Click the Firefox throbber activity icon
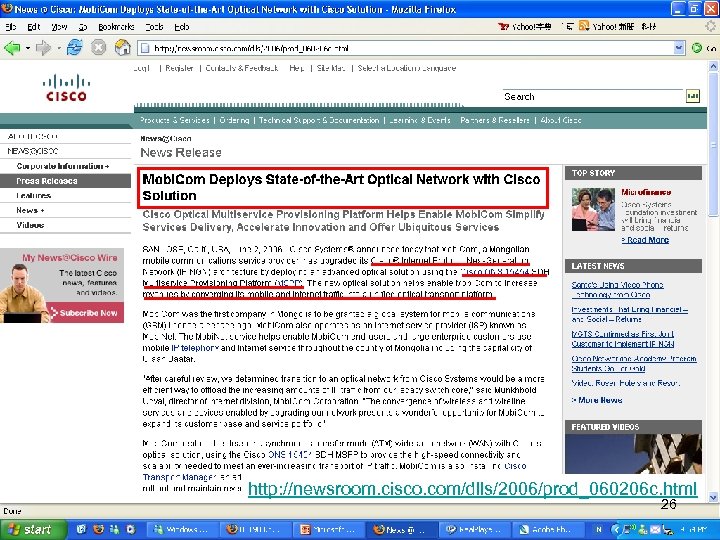 click(x=711, y=27)
